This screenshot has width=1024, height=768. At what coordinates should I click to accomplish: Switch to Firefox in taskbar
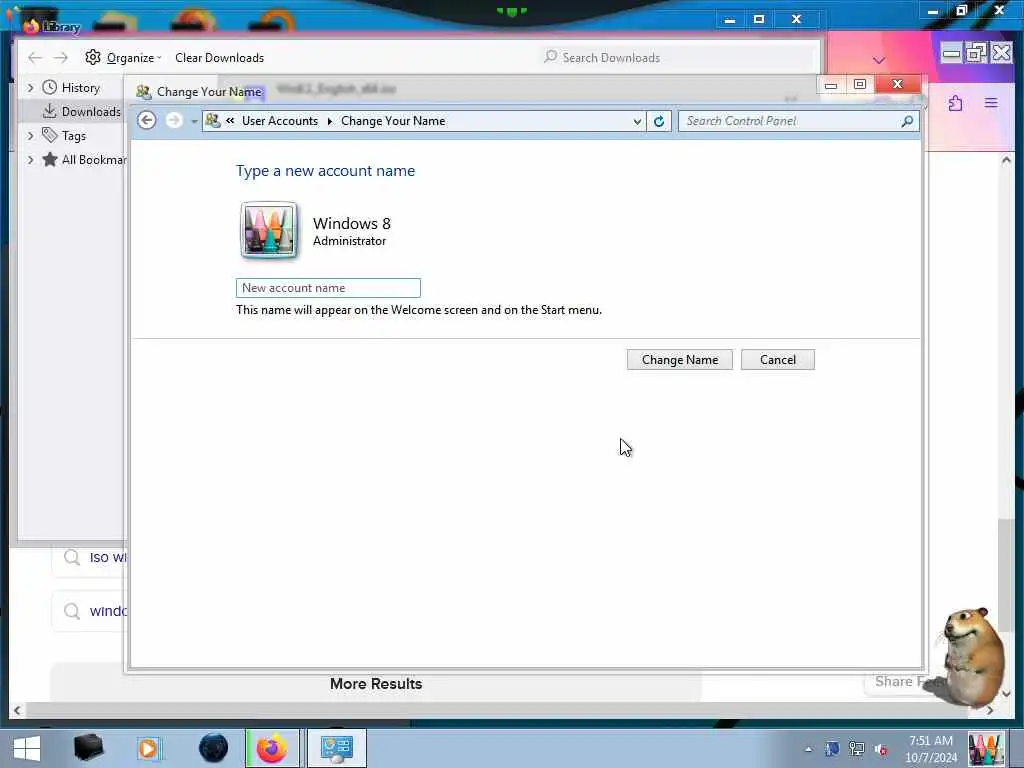click(x=272, y=748)
